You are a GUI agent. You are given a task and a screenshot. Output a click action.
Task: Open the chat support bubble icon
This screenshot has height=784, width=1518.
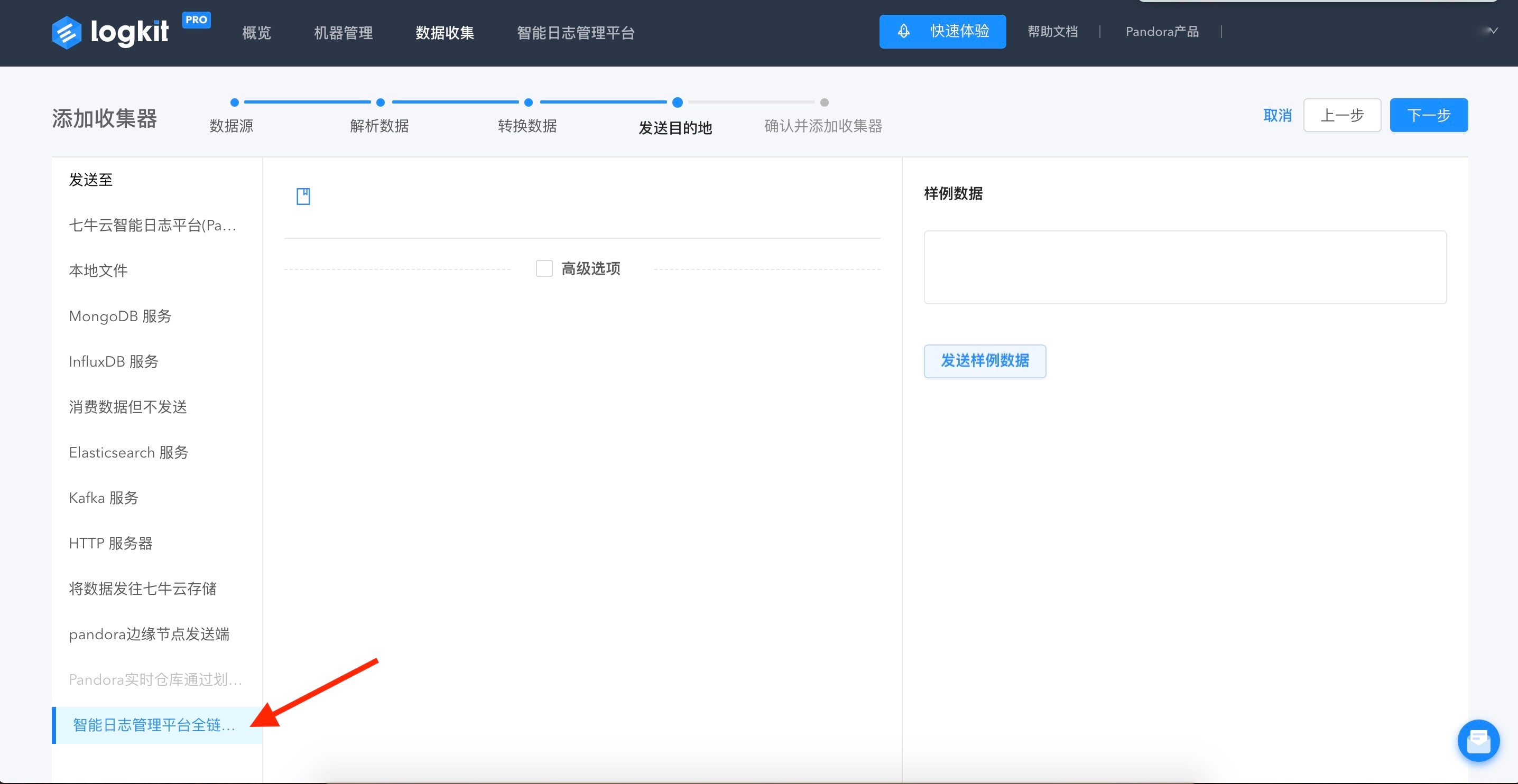tap(1478, 740)
